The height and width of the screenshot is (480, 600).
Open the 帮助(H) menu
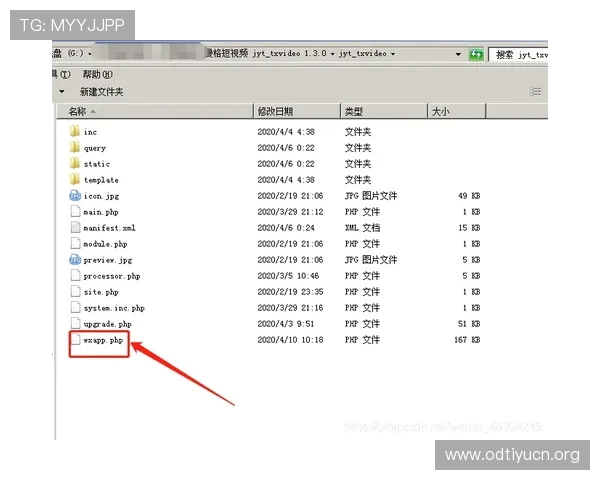(x=98, y=74)
